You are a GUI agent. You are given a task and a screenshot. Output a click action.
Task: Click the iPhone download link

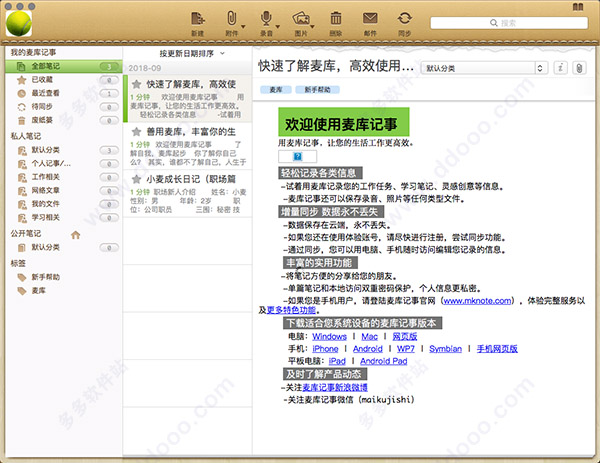point(325,349)
